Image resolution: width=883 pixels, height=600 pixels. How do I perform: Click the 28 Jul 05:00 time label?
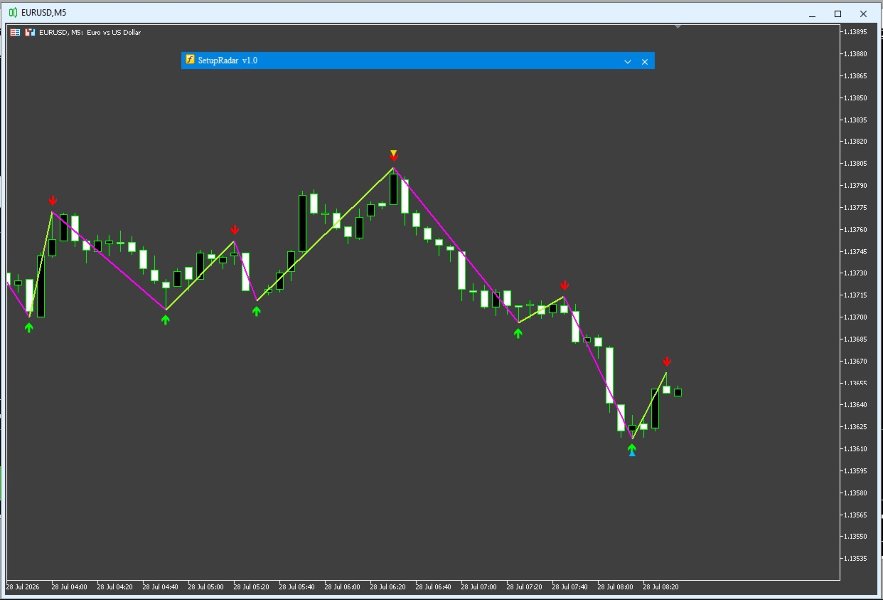coord(206,586)
